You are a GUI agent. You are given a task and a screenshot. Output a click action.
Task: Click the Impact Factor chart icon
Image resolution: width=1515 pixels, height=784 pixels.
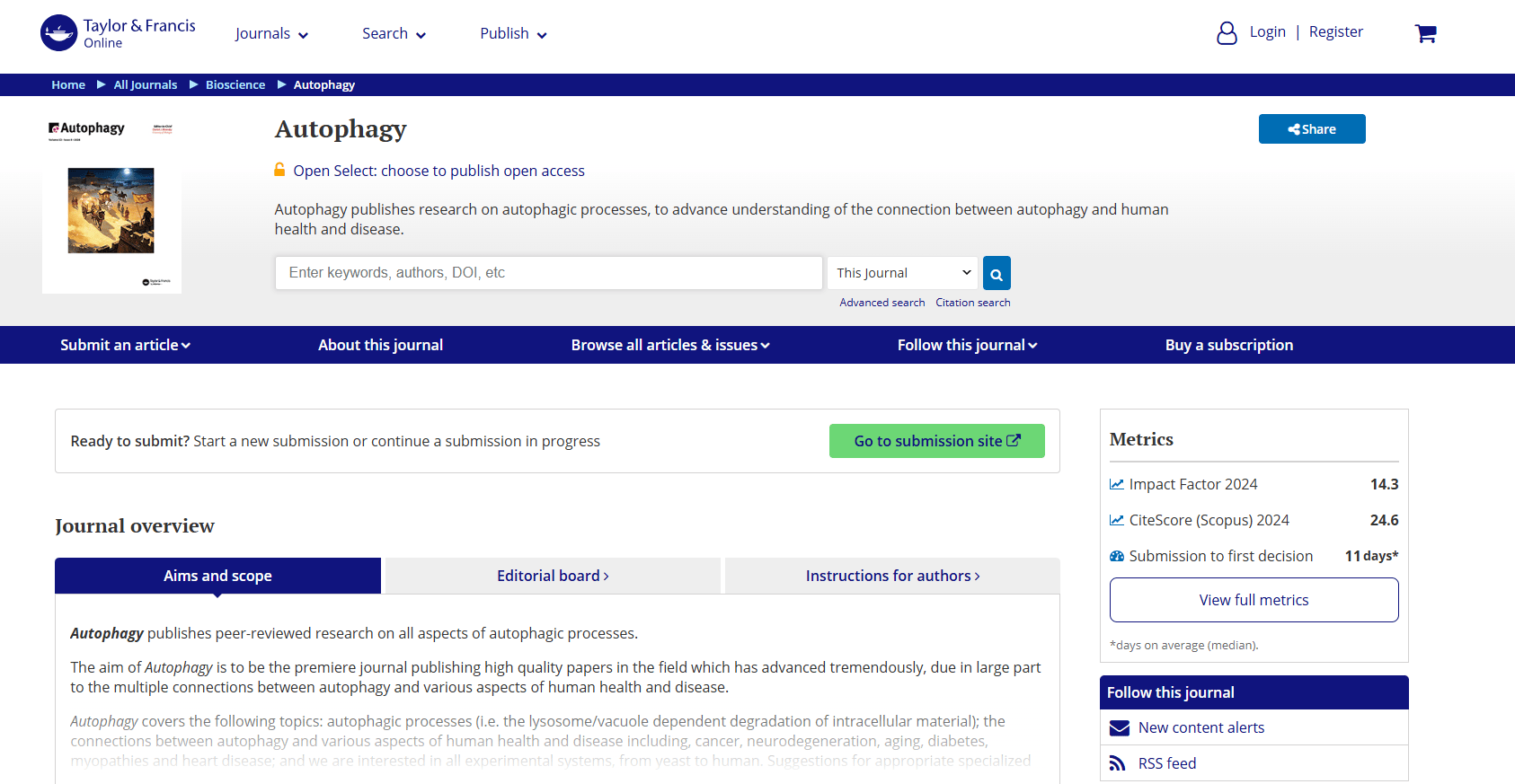1117,484
